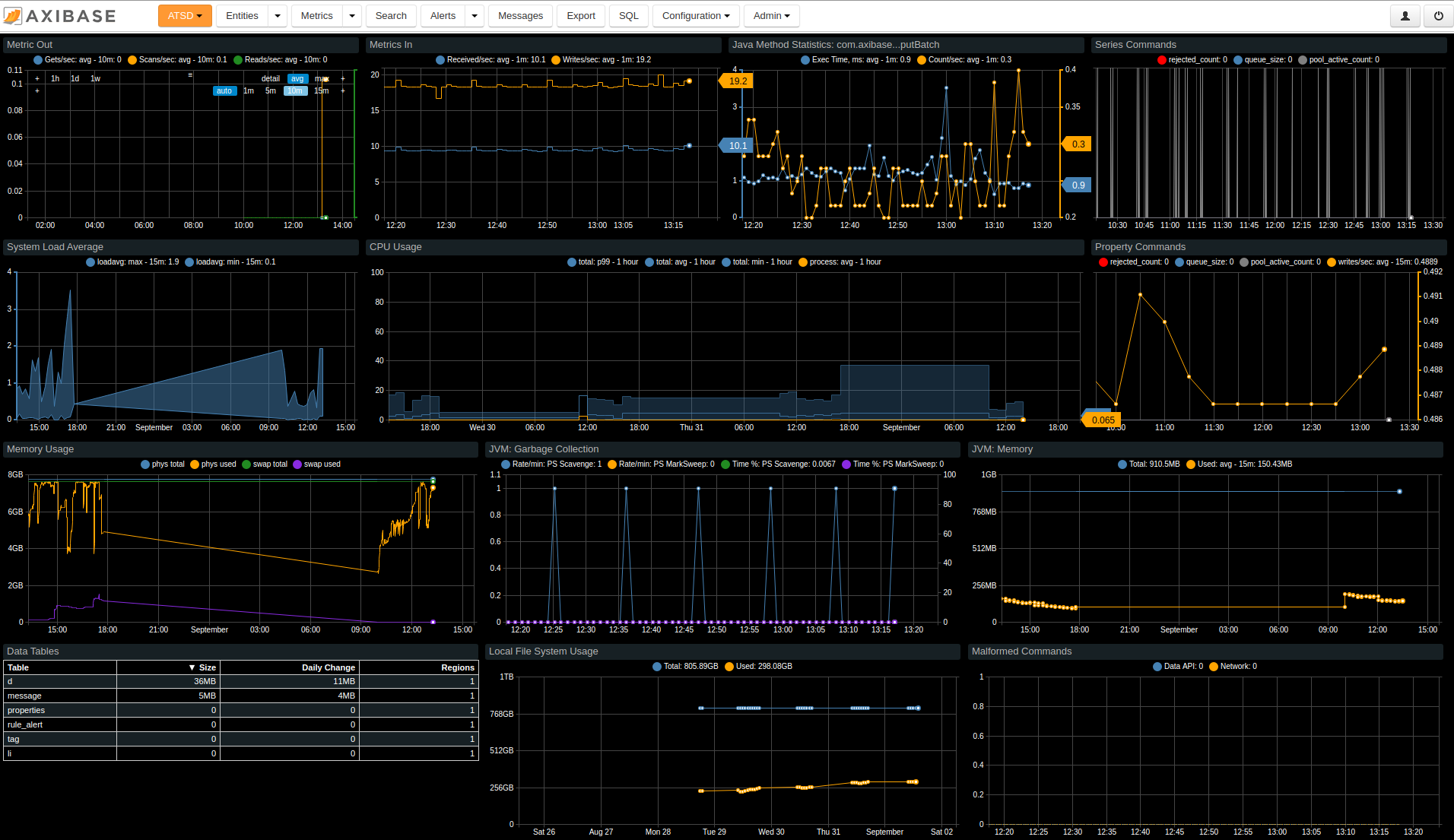The height and width of the screenshot is (840, 1454).
Task: Click purple swap used legend circle
Action: coord(297,464)
